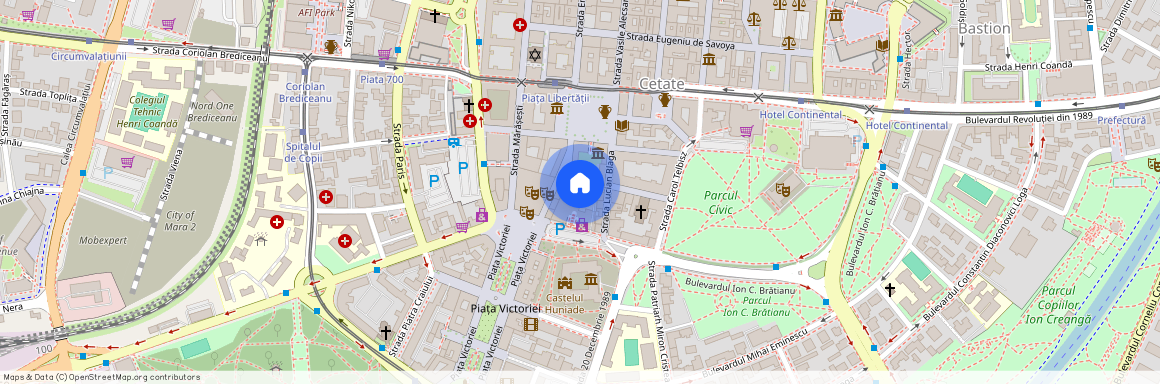Click the museum icon above the home marker
This screenshot has width=1160, height=384.
(597, 152)
